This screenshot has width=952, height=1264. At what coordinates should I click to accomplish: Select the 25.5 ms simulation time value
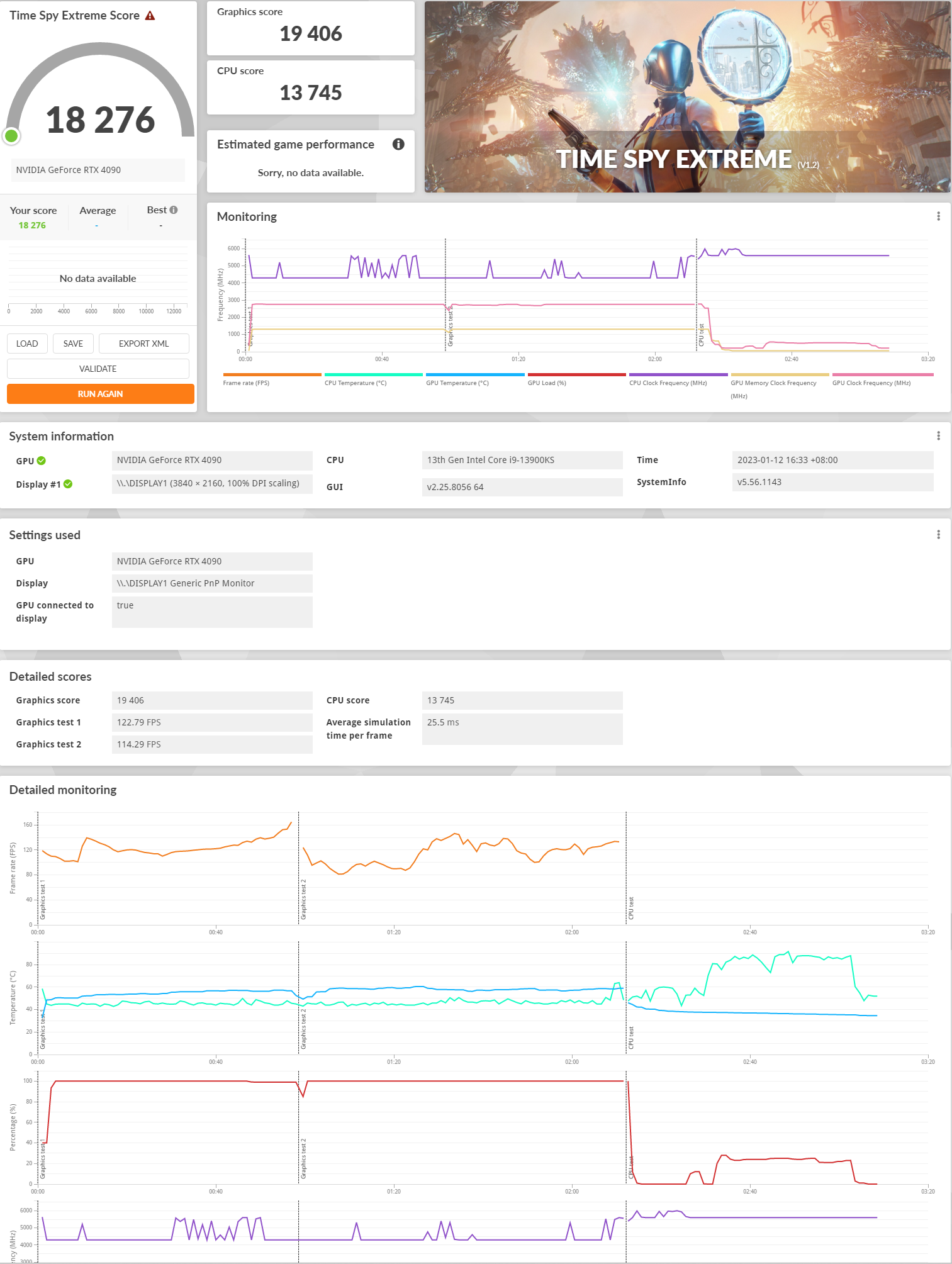[522, 729]
